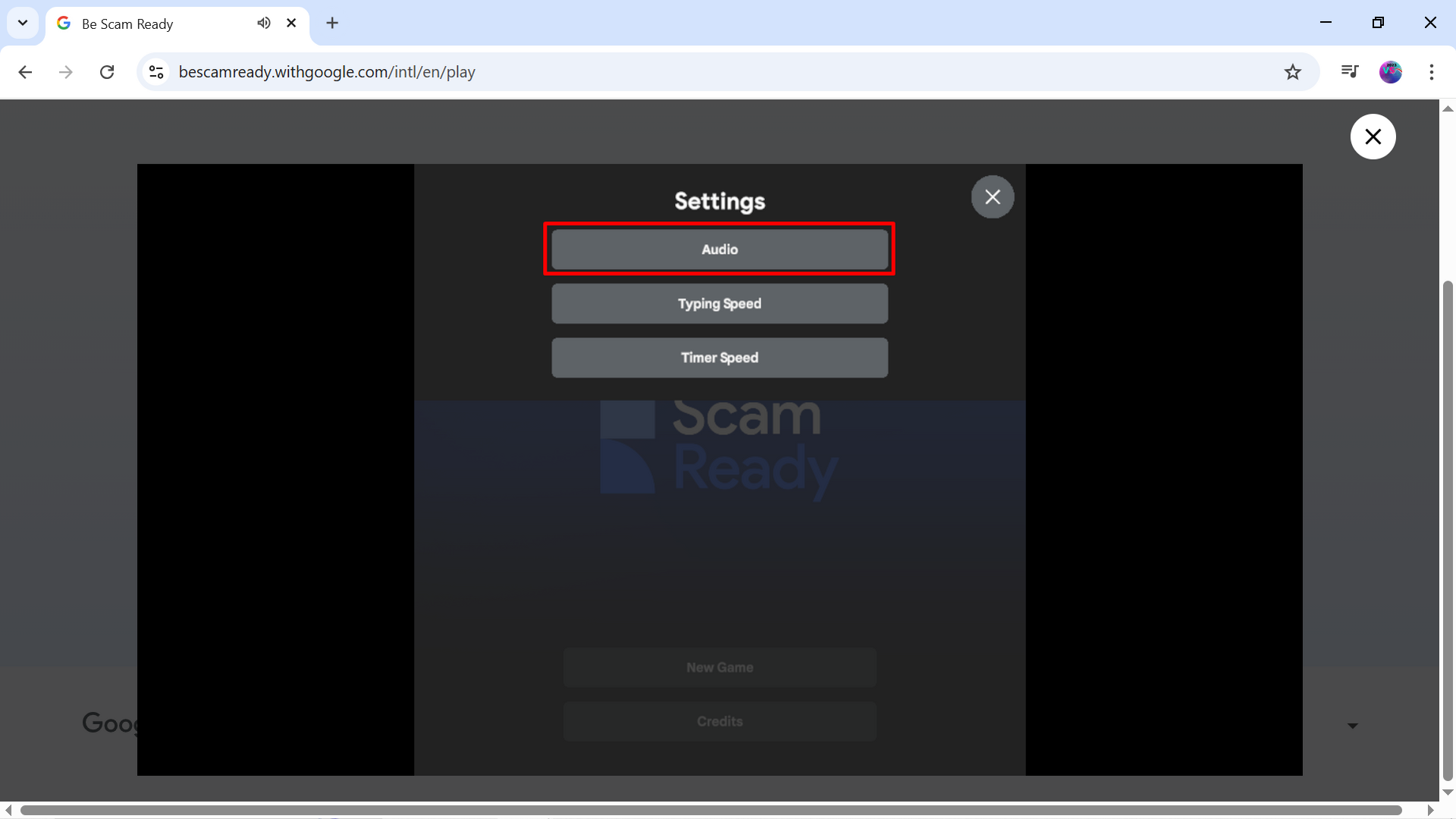1456x819 pixels.
Task: Open the Timer Speed settings
Action: 719,357
